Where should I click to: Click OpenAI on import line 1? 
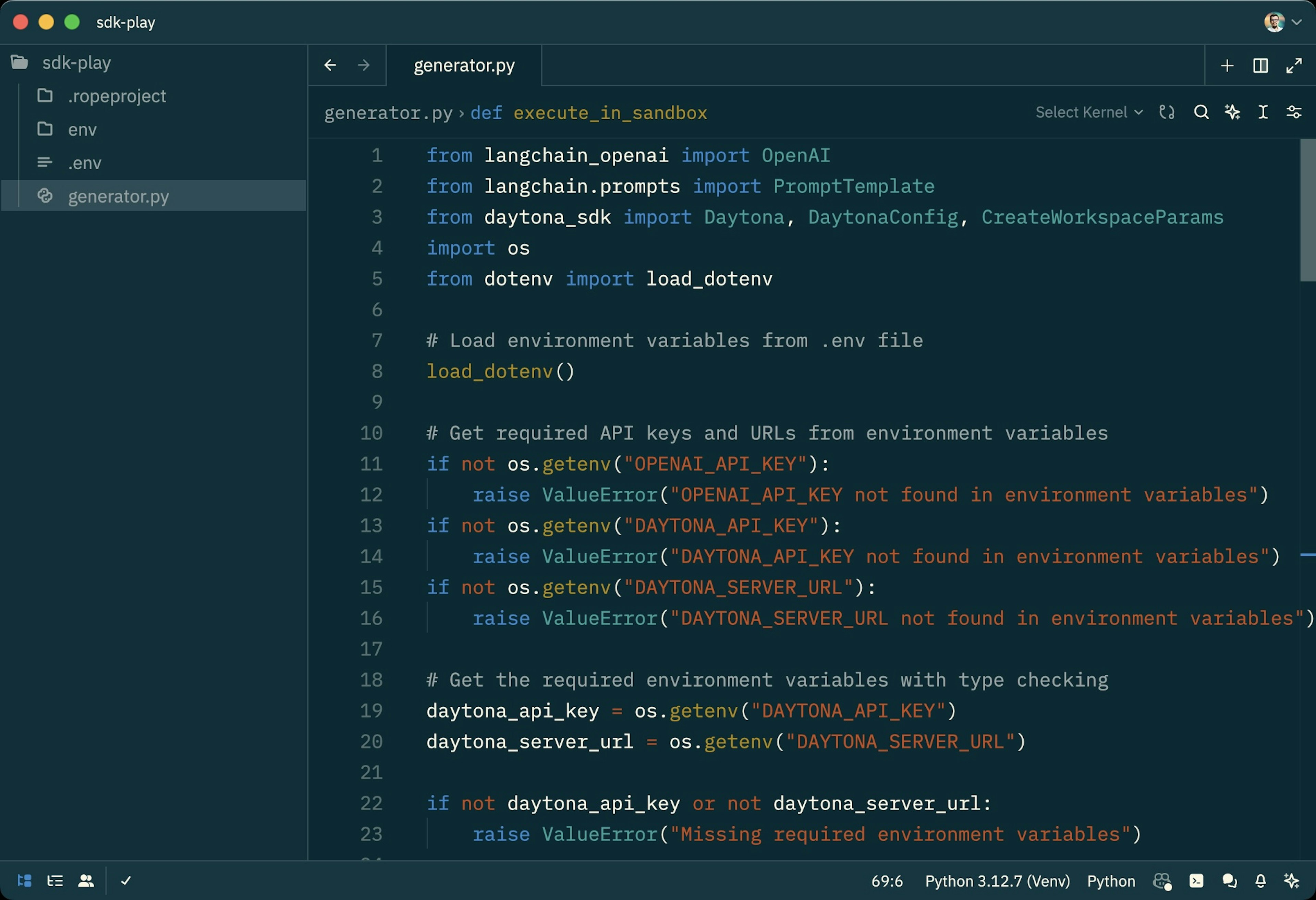(x=796, y=155)
